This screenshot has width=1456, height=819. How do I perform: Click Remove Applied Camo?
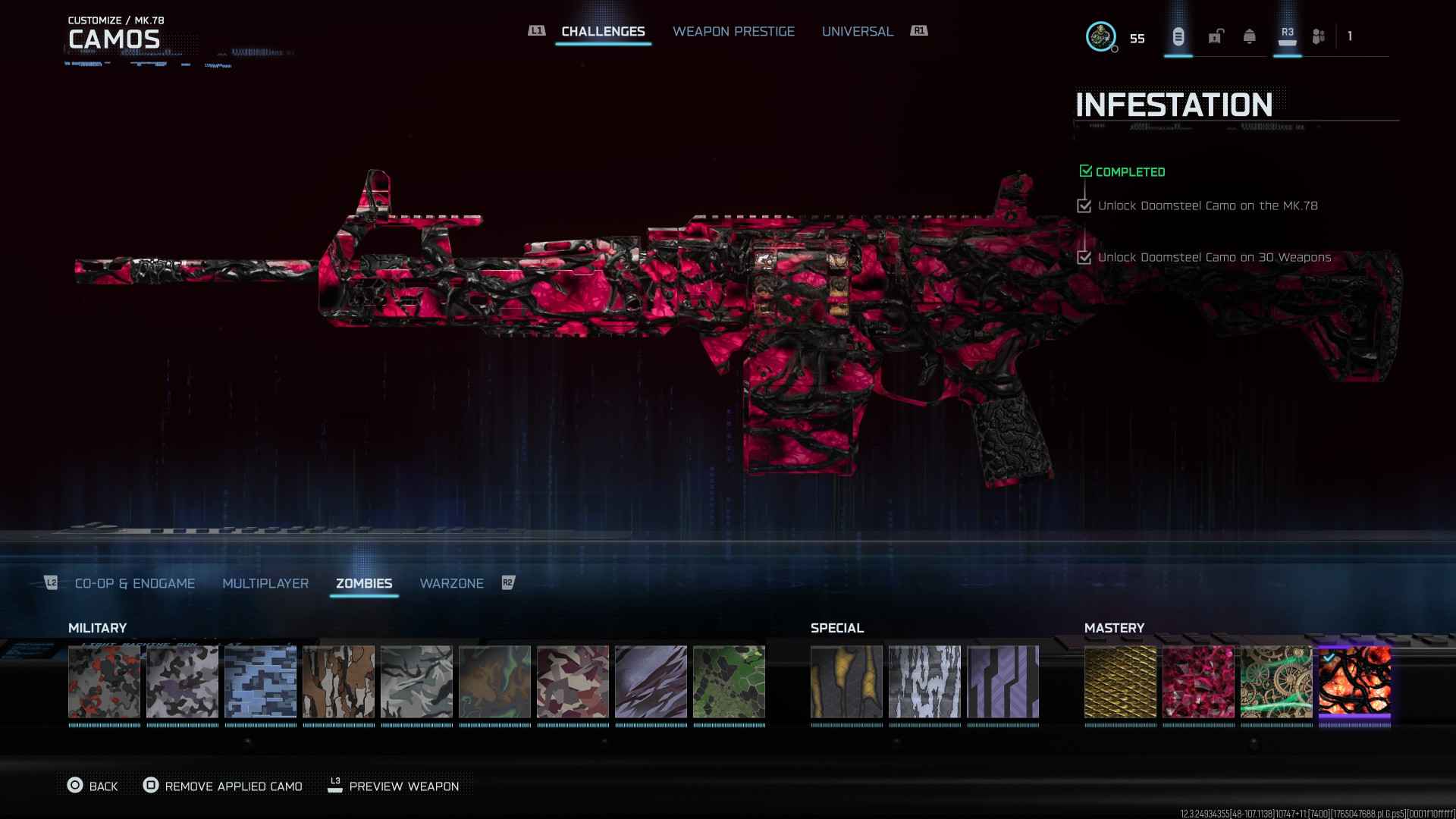[x=223, y=786]
